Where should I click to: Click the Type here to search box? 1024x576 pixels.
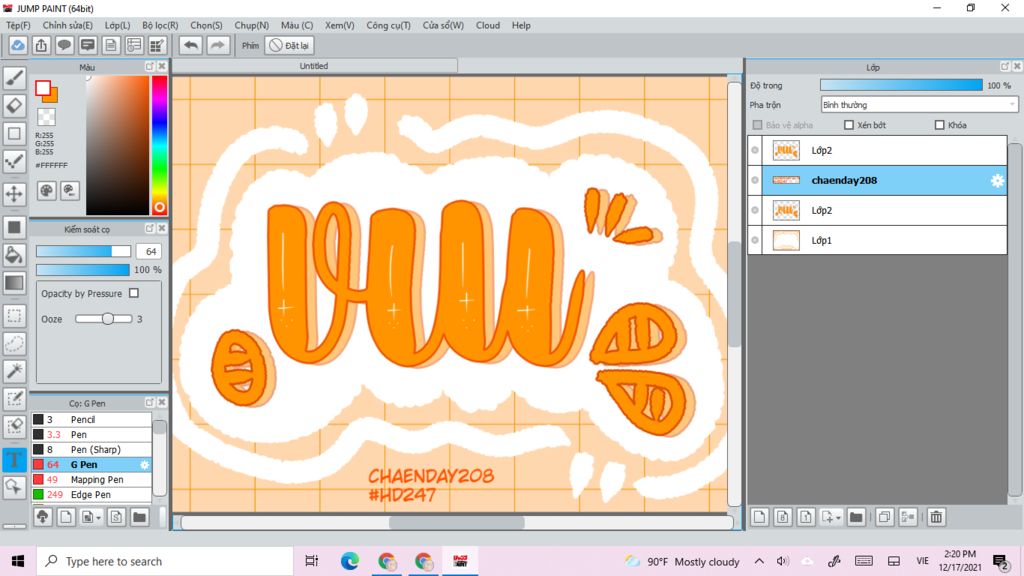pyautogui.click(x=165, y=561)
